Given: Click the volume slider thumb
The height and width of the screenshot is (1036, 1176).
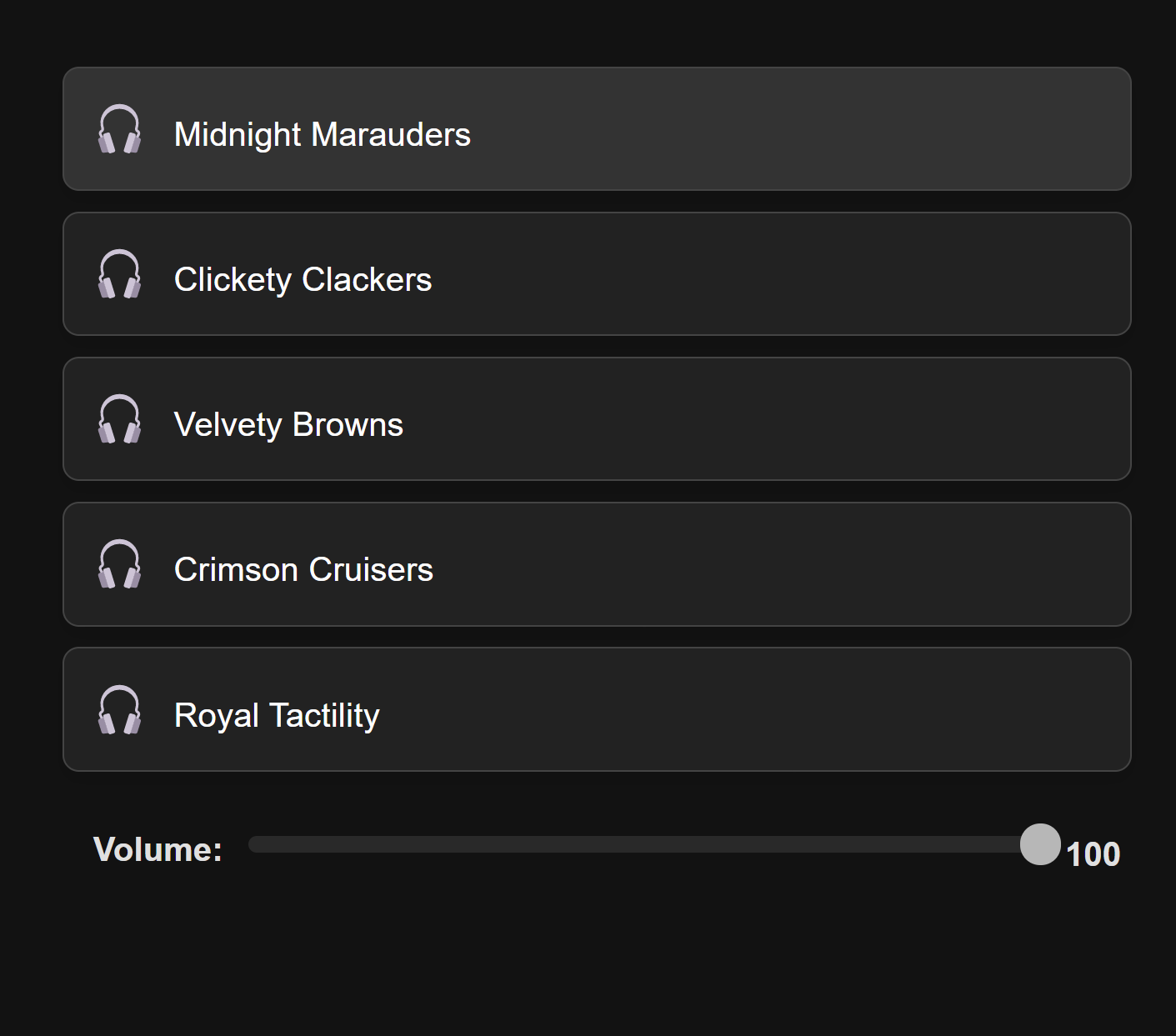Looking at the screenshot, I should click(1040, 844).
